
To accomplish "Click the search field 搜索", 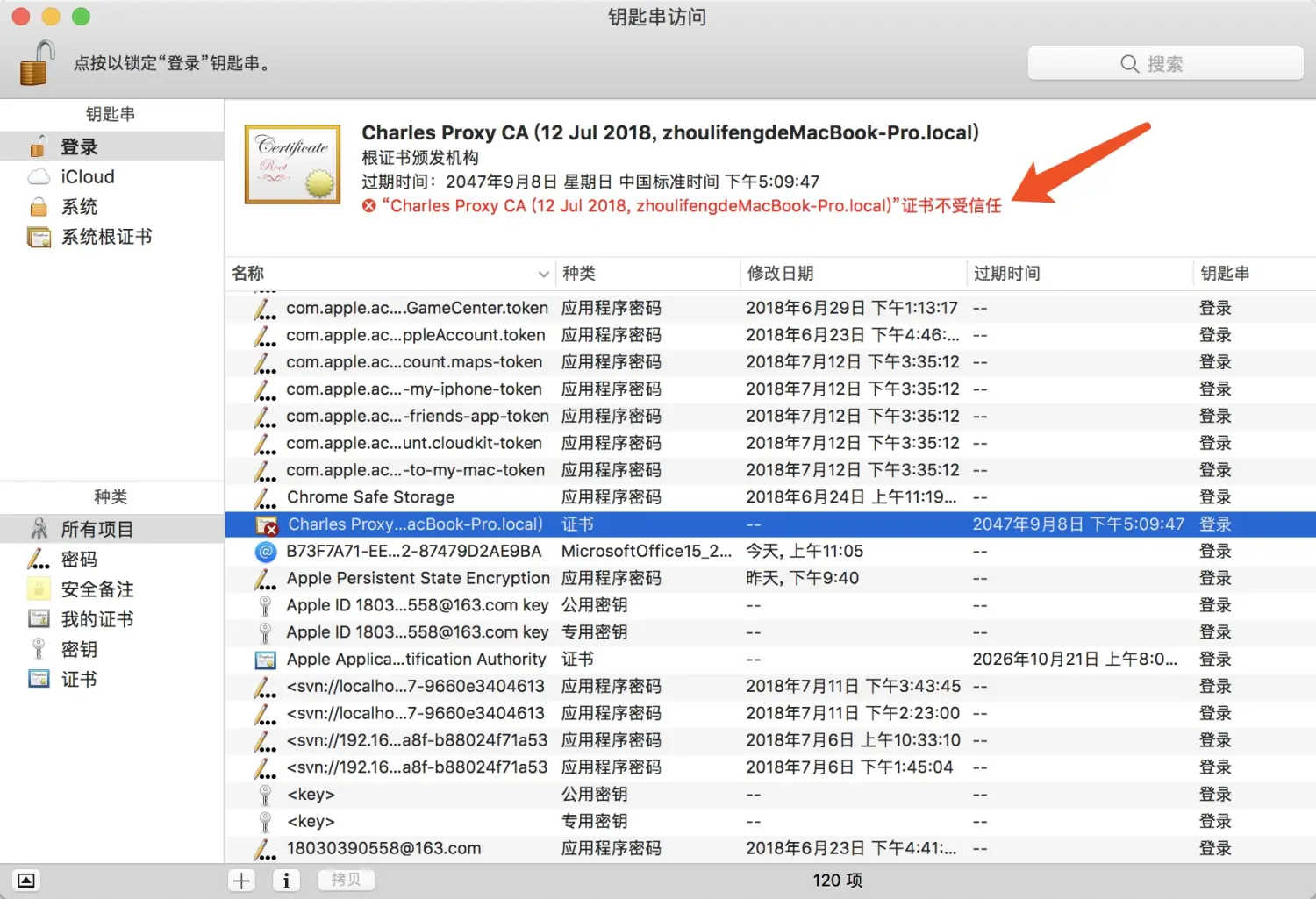I will [x=1165, y=63].
